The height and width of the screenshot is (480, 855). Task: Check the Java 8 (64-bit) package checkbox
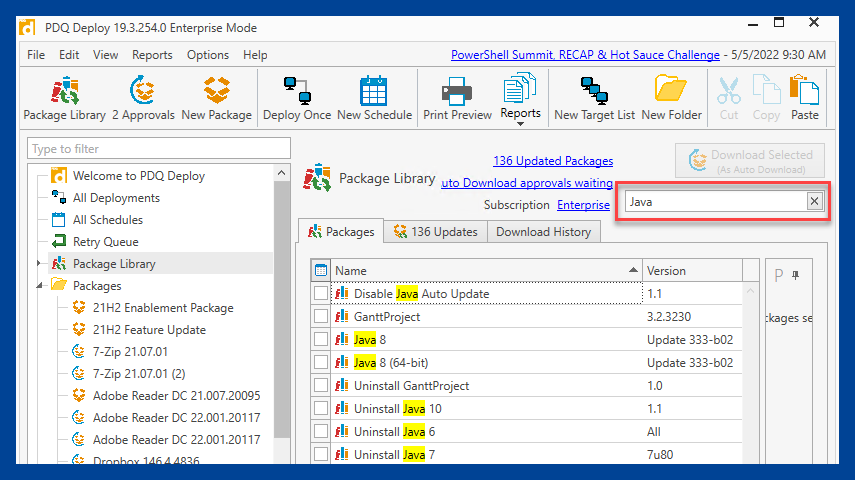click(x=321, y=362)
